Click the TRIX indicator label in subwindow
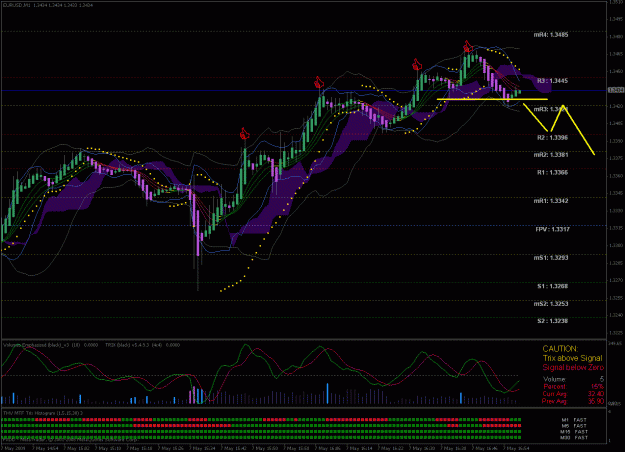This screenshot has height=452, width=625. [x=142, y=345]
